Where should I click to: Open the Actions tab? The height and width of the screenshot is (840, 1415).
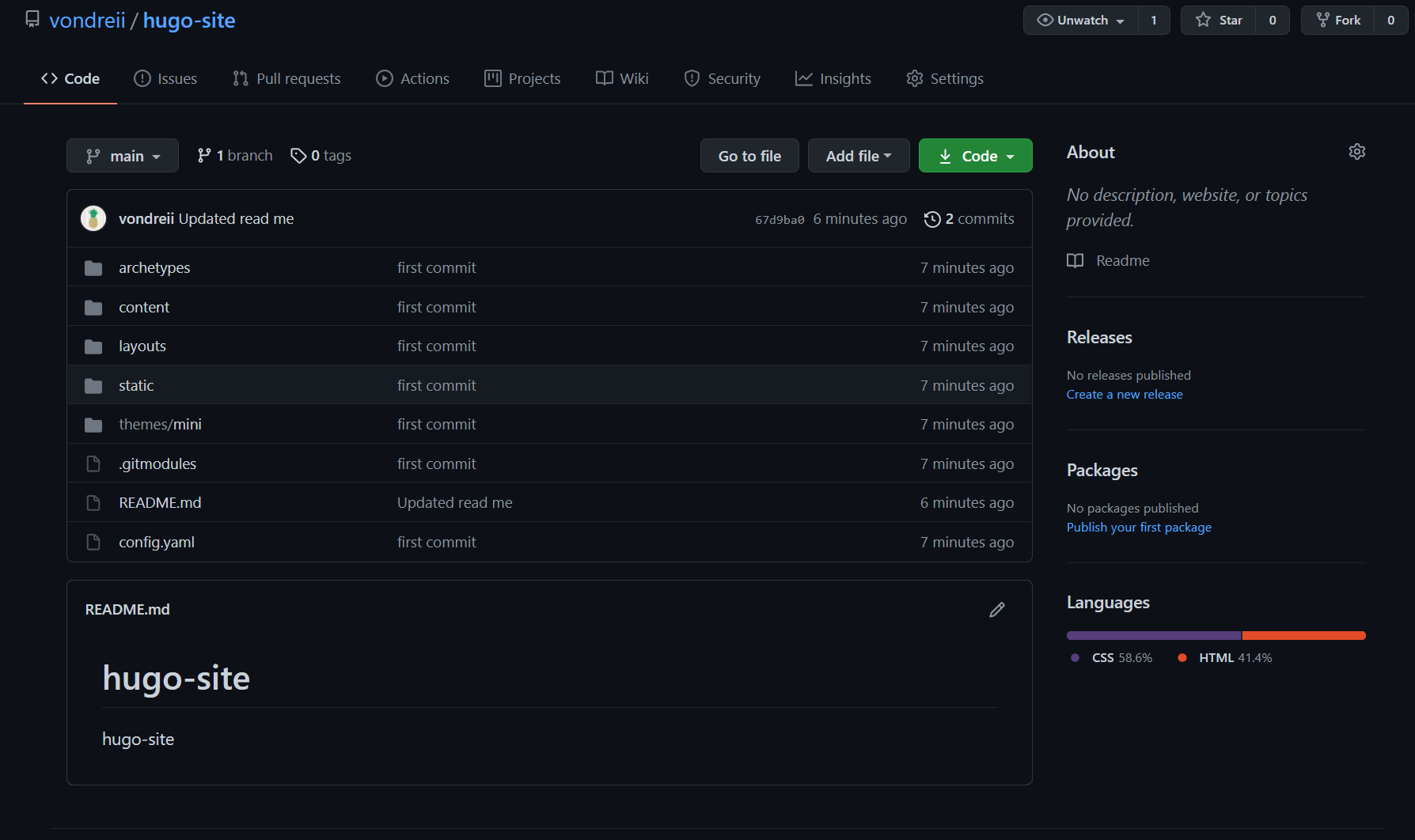[412, 78]
